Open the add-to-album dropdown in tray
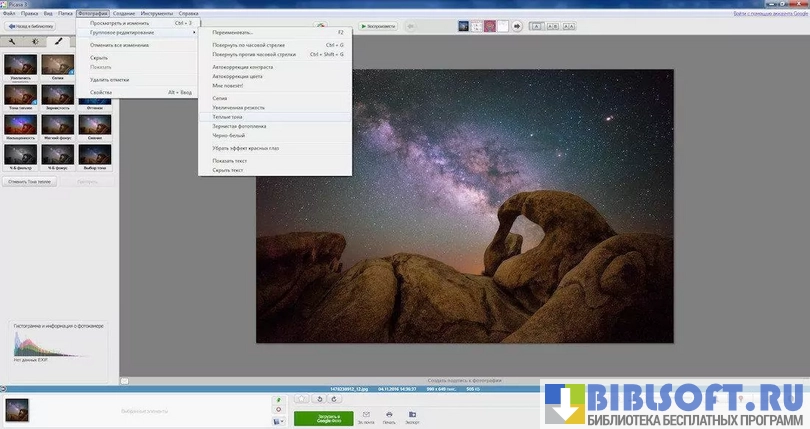810x429 pixels. (278, 422)
